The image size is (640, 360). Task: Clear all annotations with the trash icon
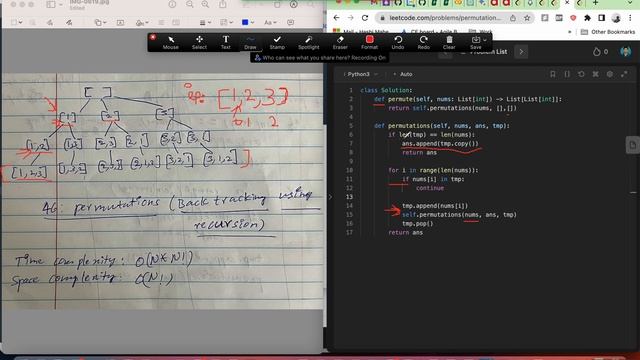point(449,42)
